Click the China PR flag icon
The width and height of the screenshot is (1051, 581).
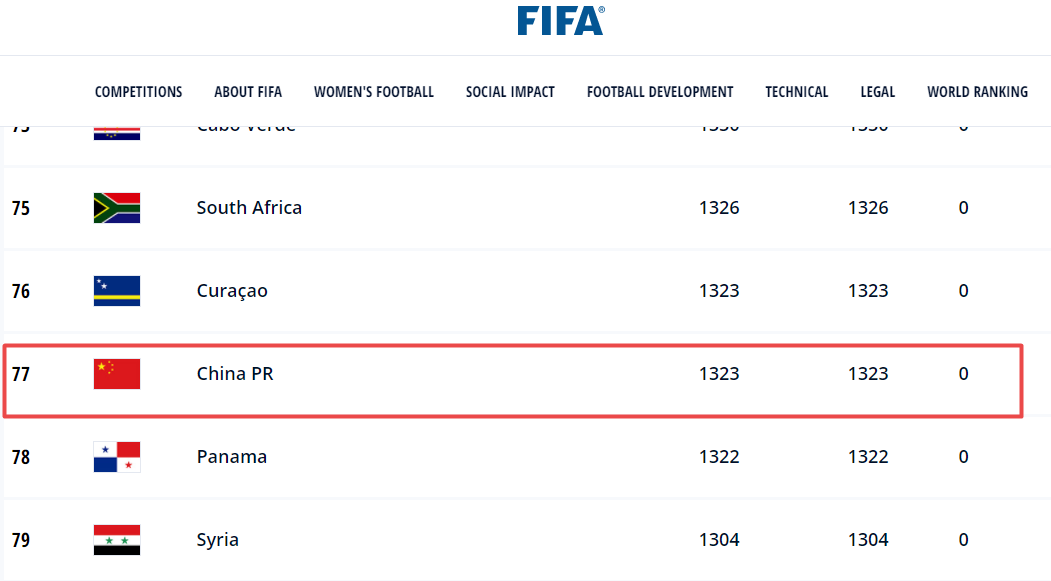pyautogui.click(x=117, y=374)
